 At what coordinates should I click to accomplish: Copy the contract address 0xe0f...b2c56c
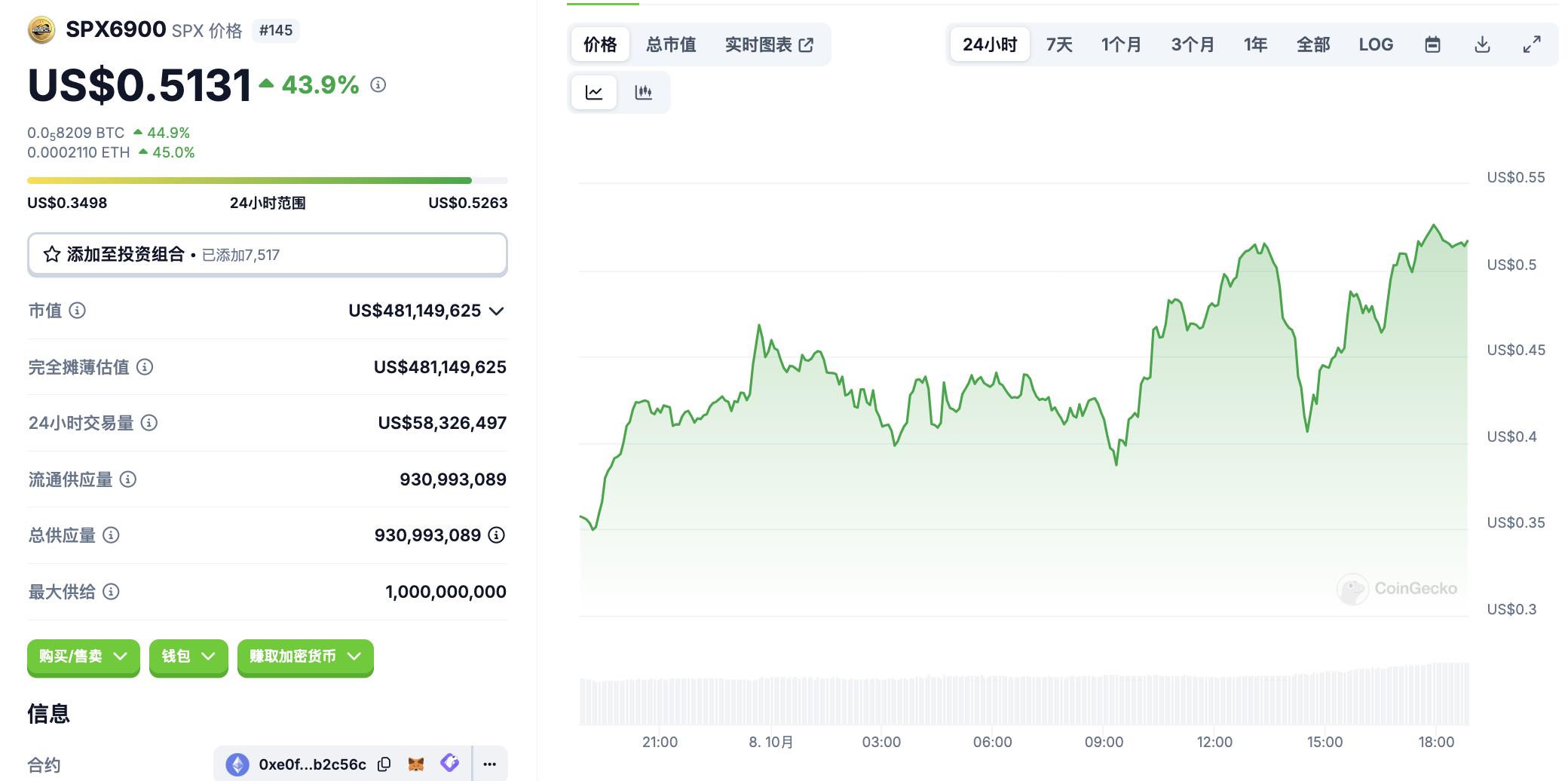click(384, 764)
